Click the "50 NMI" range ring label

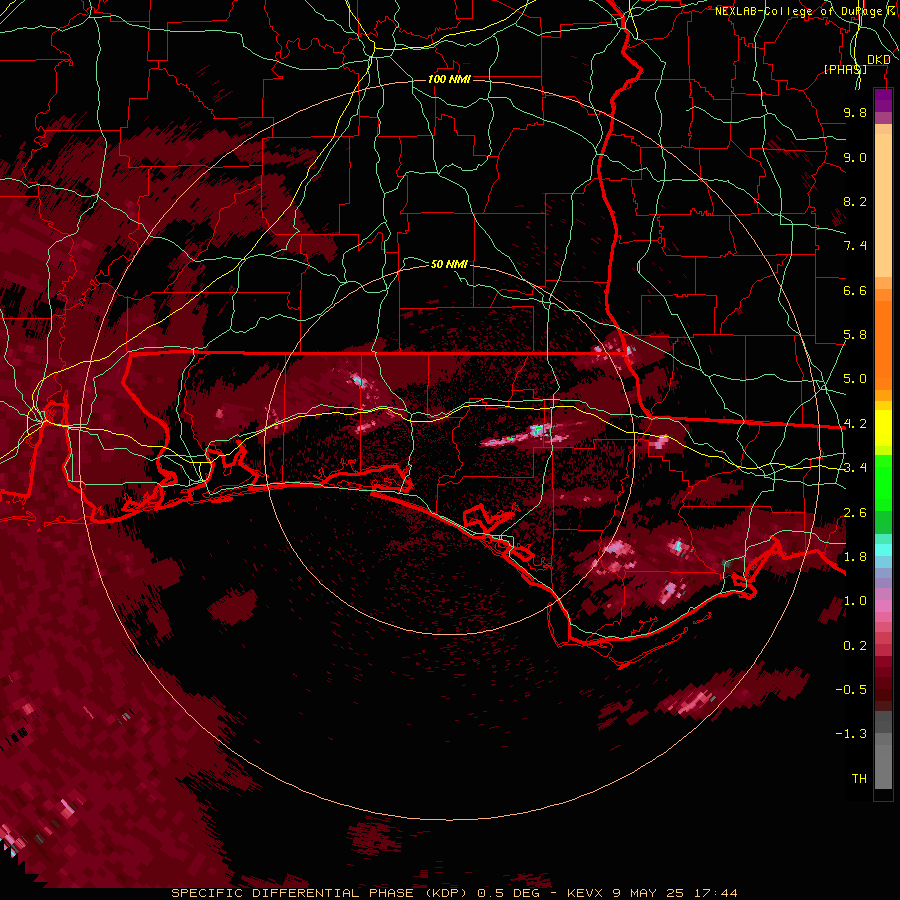[x=449, y=264]
